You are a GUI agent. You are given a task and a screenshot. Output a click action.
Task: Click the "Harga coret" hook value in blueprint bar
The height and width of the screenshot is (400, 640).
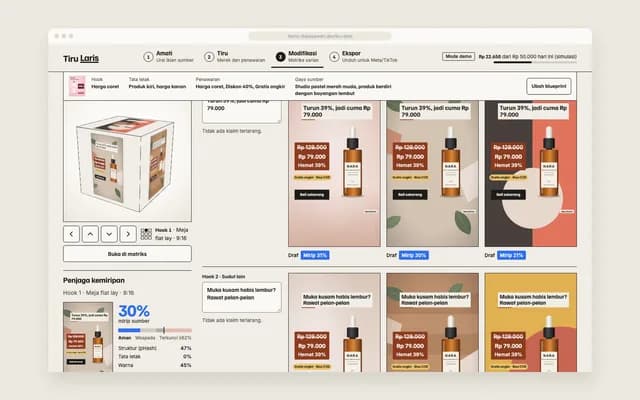point(105,87)
